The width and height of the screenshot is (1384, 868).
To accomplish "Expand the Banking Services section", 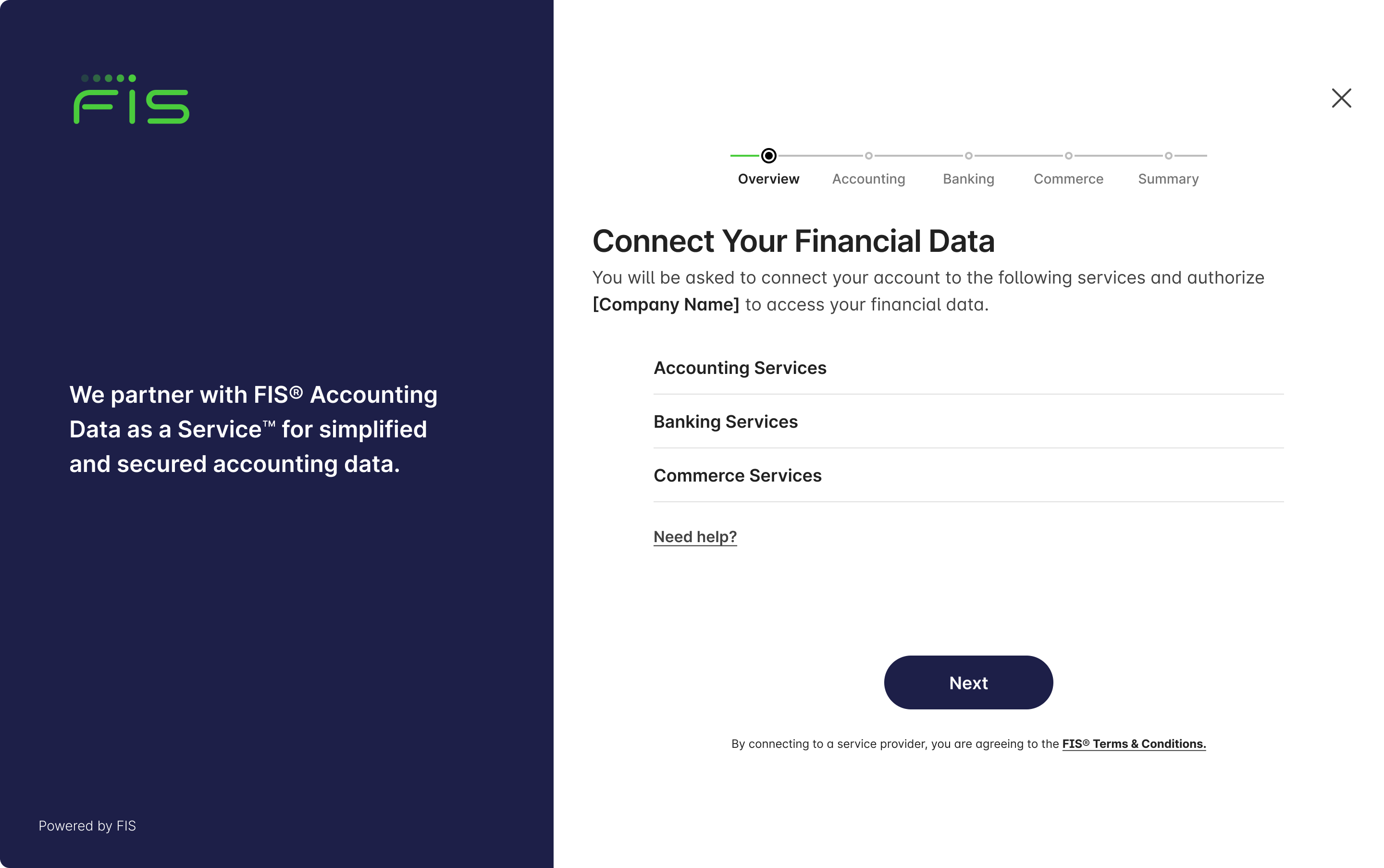I will [725, 421].
